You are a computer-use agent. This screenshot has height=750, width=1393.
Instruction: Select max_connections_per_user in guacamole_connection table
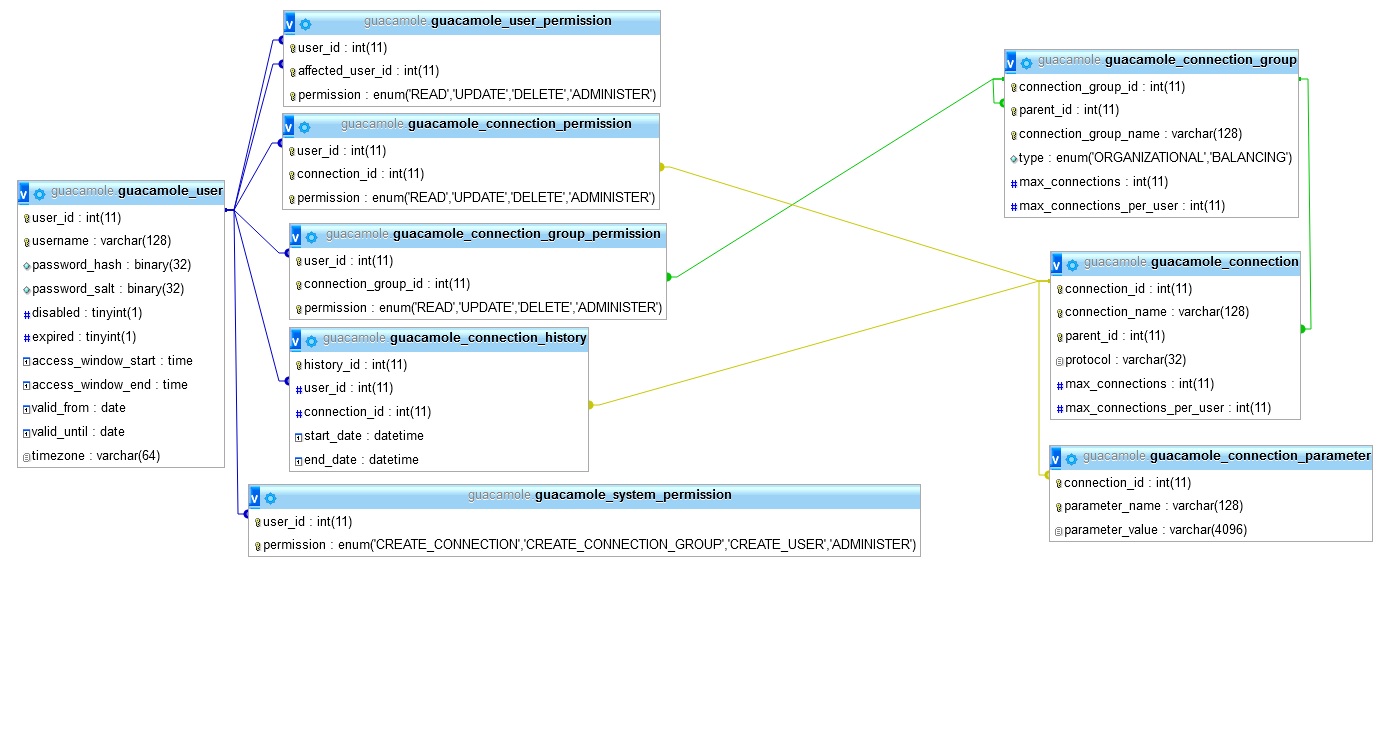[x=1176, y=408]
